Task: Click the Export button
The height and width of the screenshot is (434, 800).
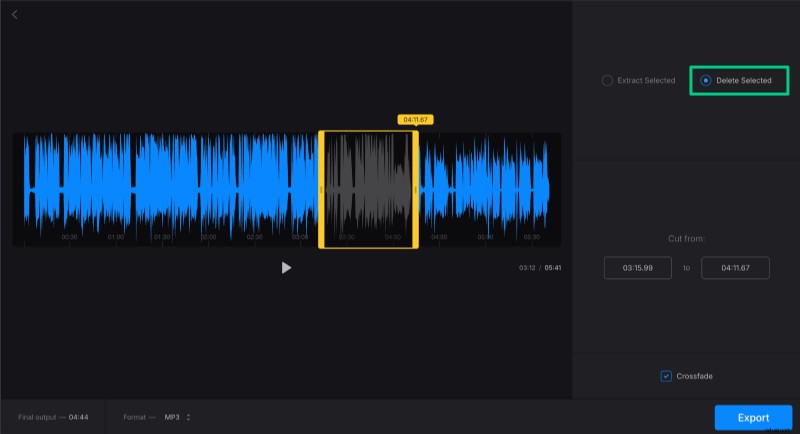Action: 753,418
